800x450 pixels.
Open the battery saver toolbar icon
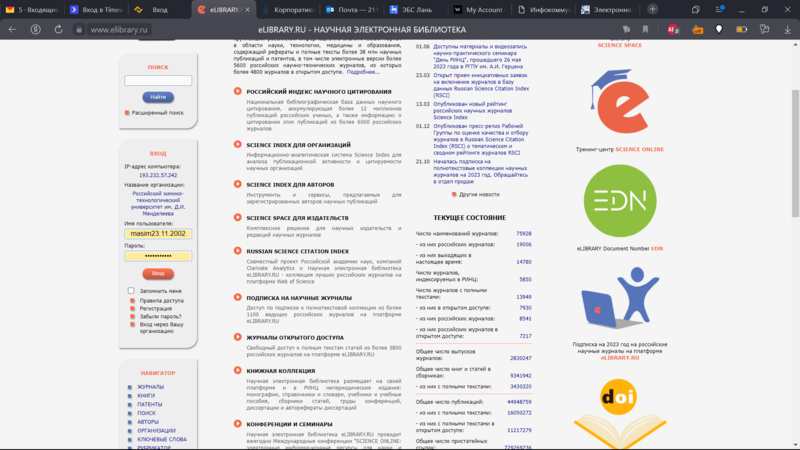741,30
